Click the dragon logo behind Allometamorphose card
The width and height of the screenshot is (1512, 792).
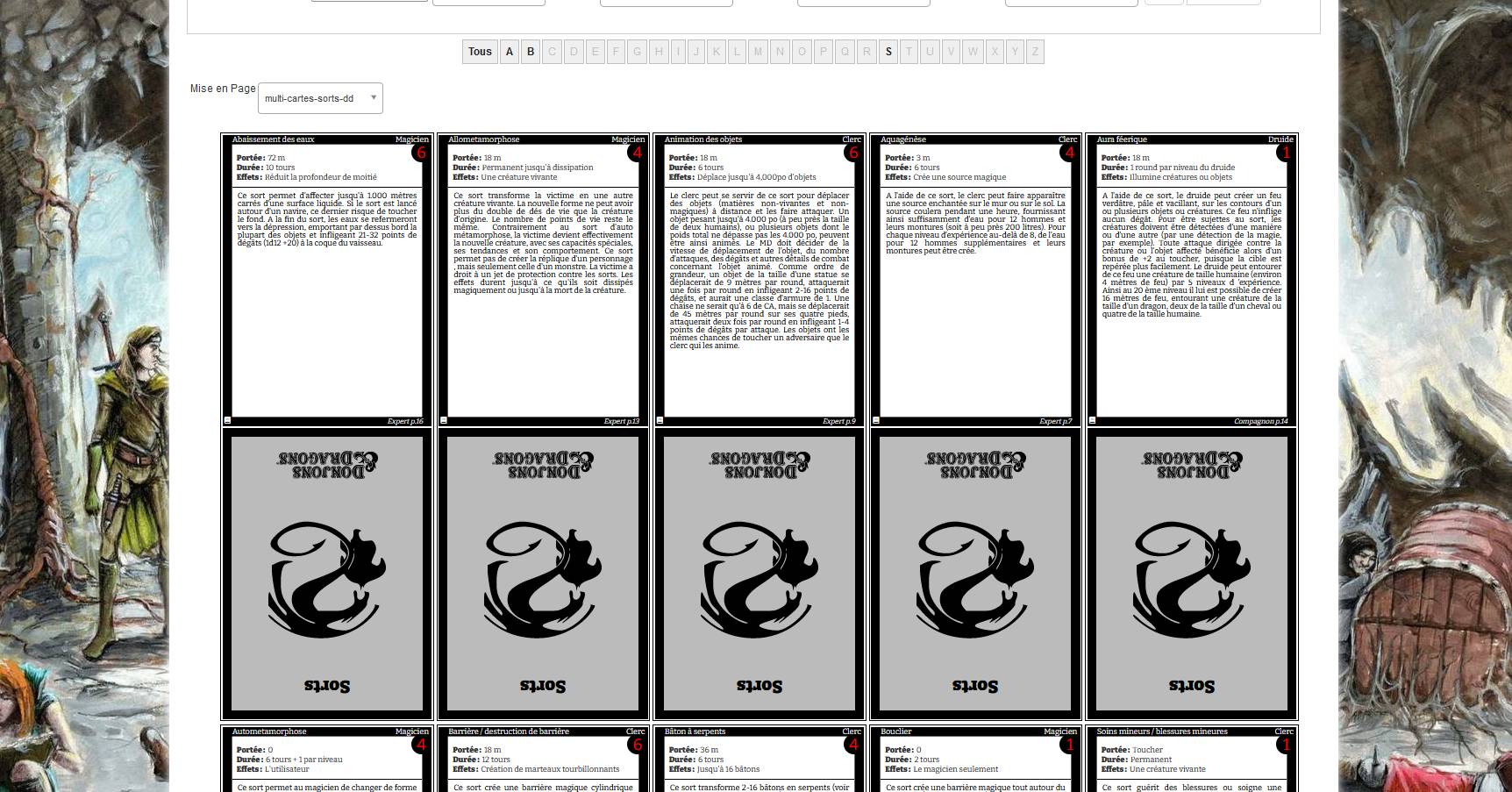click(x=543, y=580)
